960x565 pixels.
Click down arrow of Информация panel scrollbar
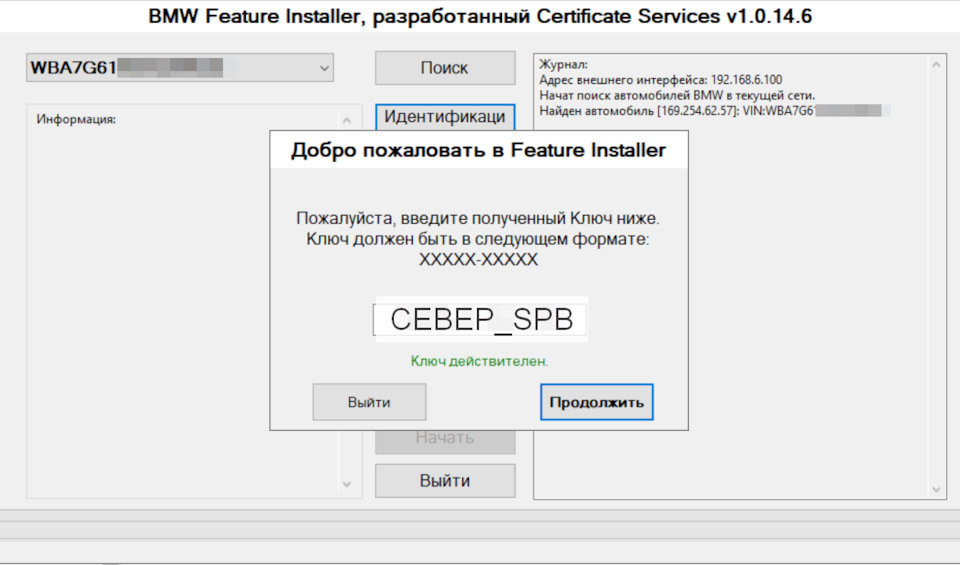tap(347, 484)
